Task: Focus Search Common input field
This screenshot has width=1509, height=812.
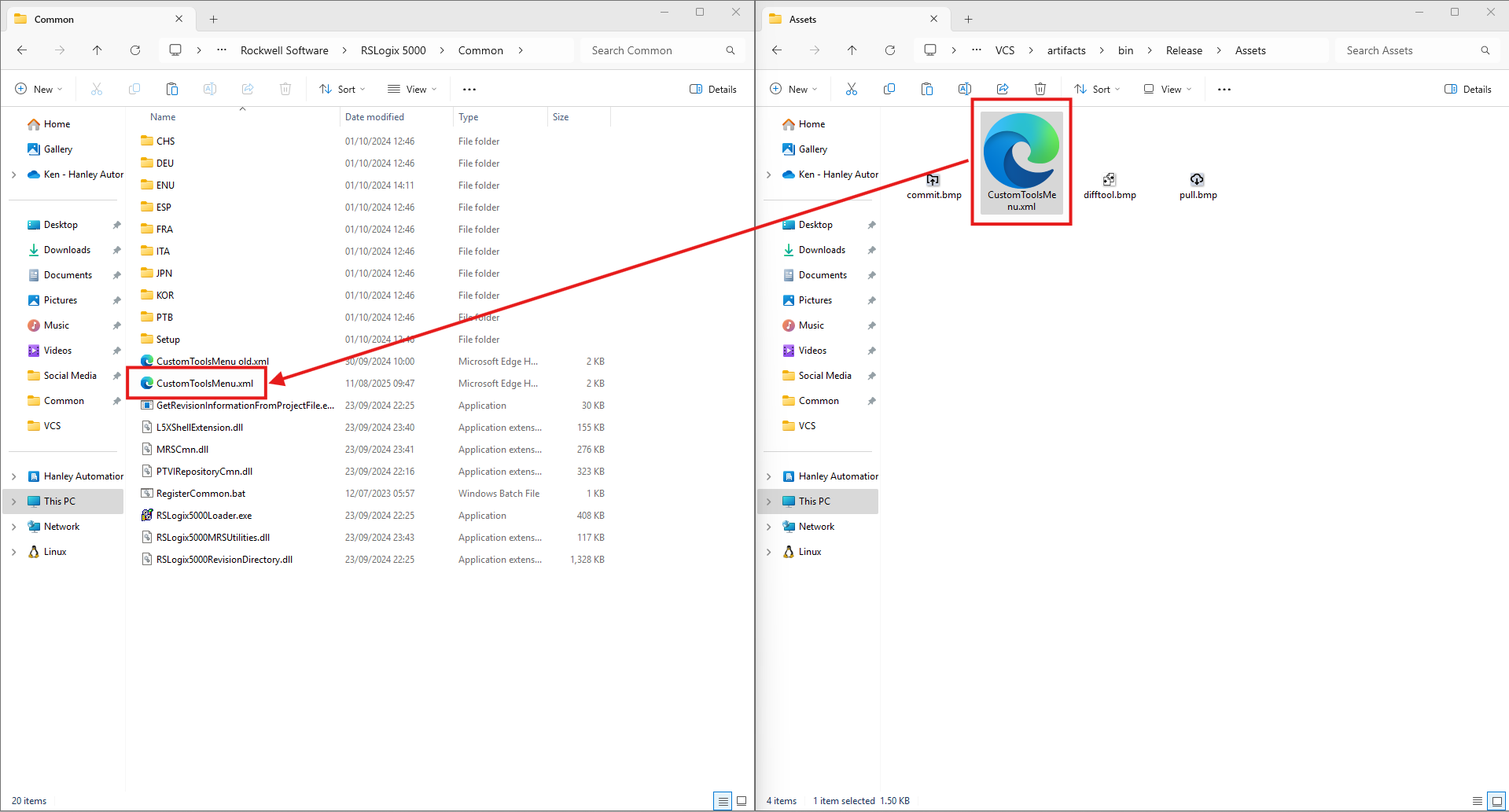Action: pos(663,50)
